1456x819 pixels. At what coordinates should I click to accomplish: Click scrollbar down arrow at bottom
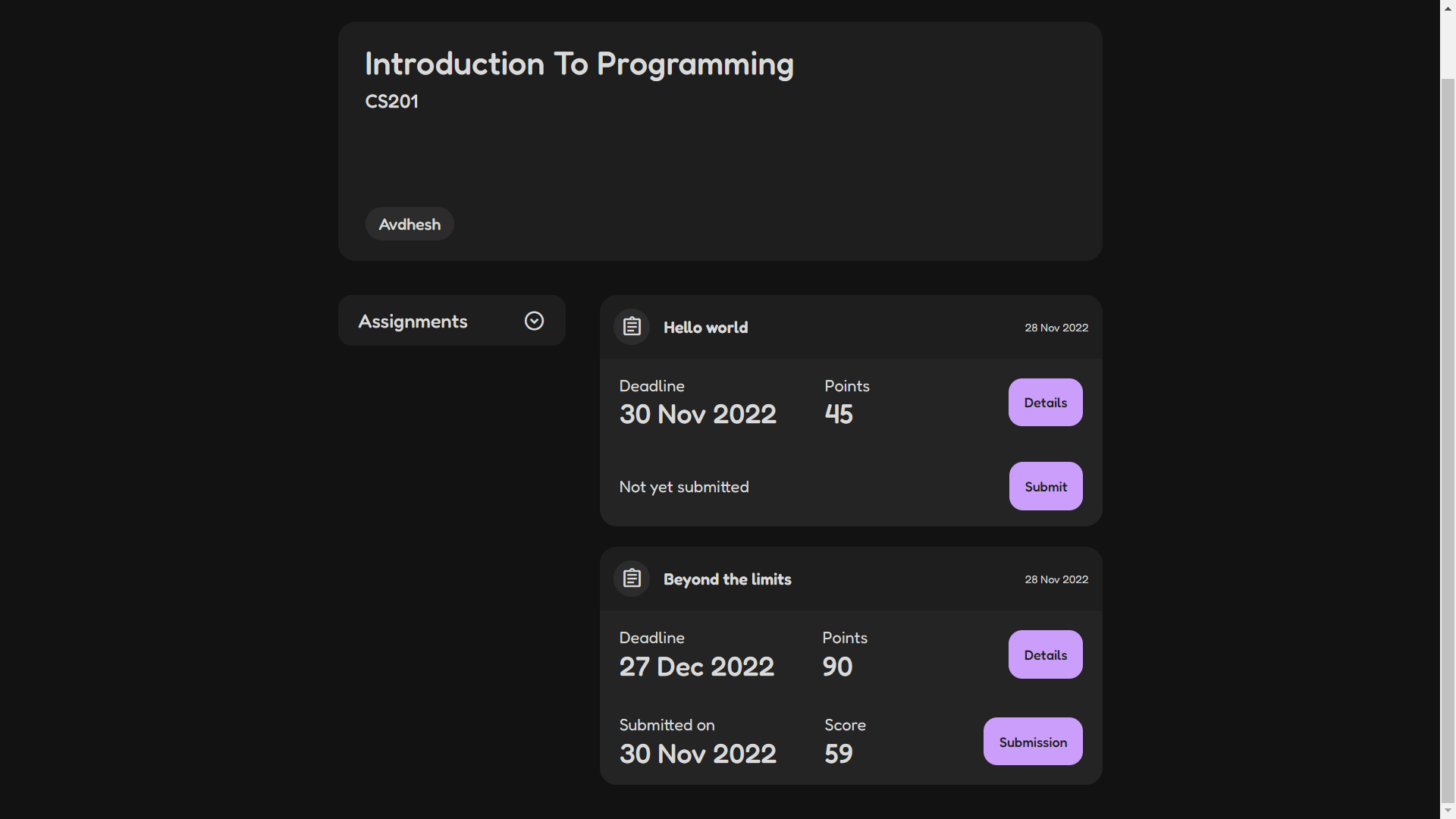click(1448, 811)
